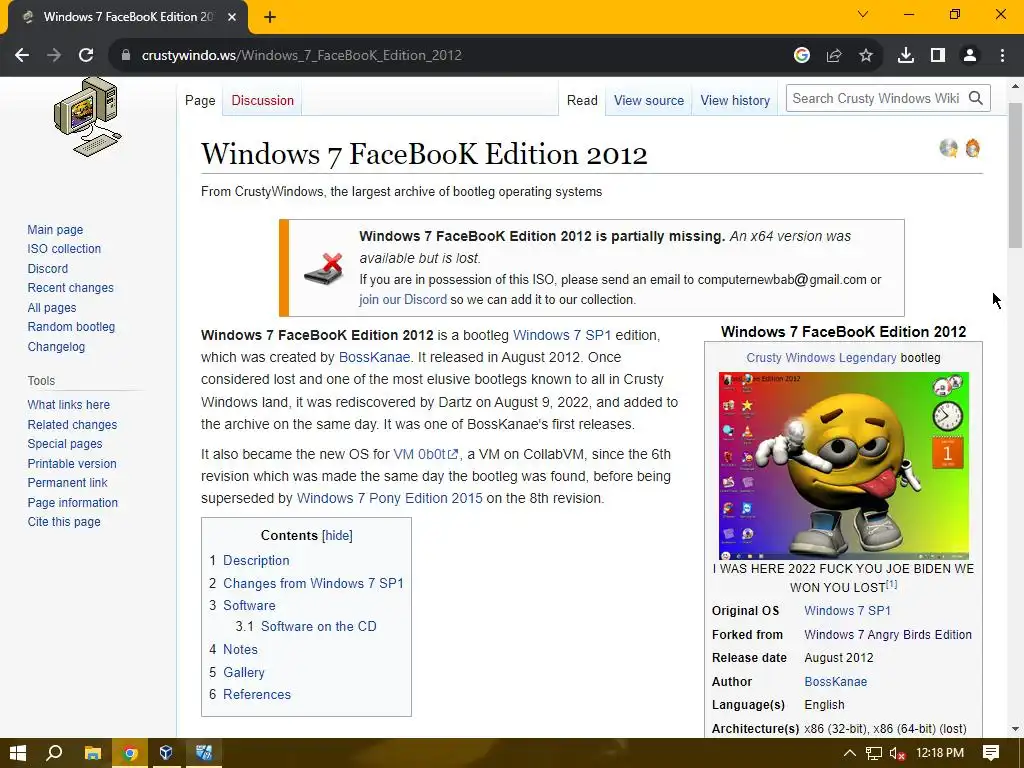Hide the Contents box via the hide link
The width and height of the screenshot is (1024, 768).
pyautogui.click(x=337, y=536)
